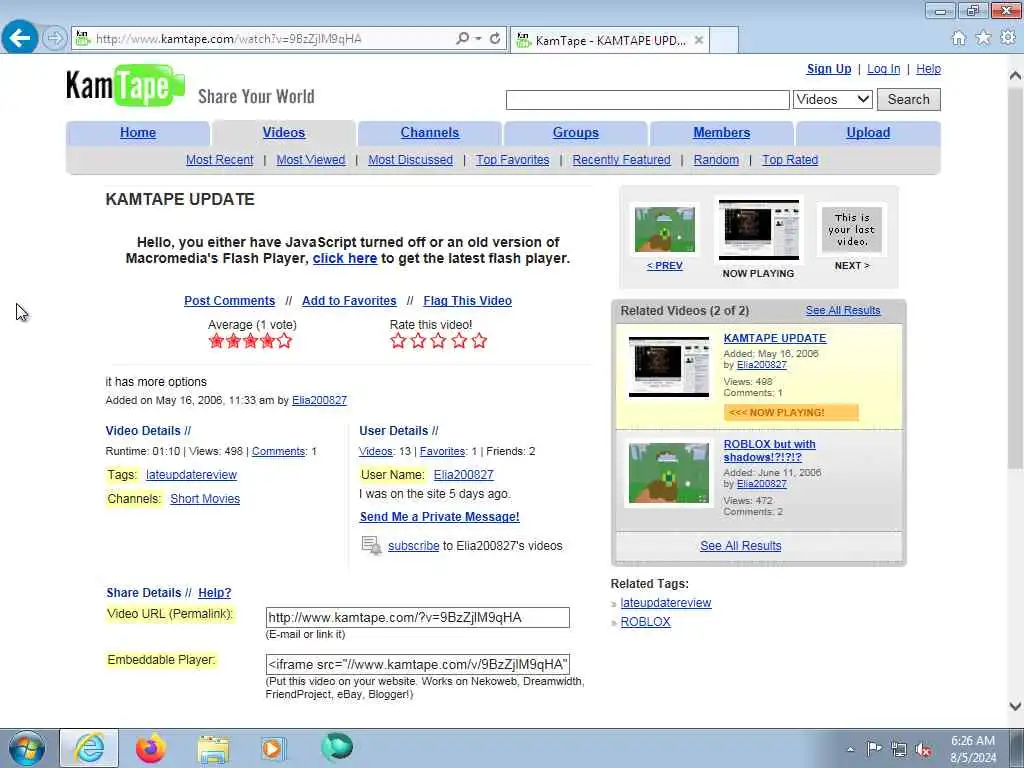Viewport: 1024px width, 768px height.
Task: Open the Help link at top right
Action: 929,69
